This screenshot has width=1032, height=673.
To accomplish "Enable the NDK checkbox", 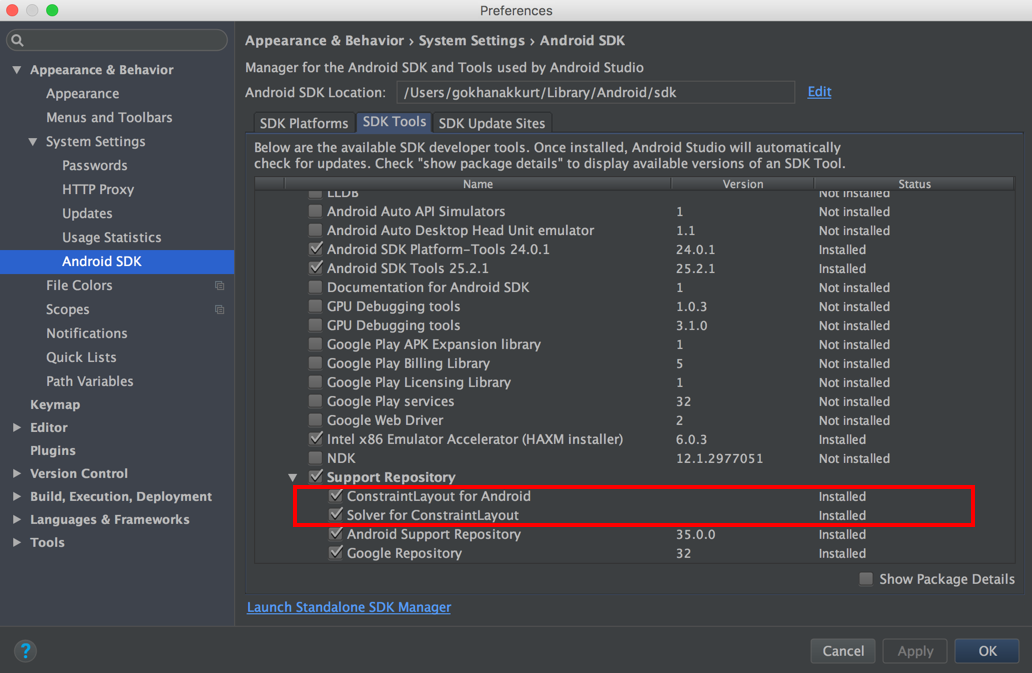I will click(316, 458).
